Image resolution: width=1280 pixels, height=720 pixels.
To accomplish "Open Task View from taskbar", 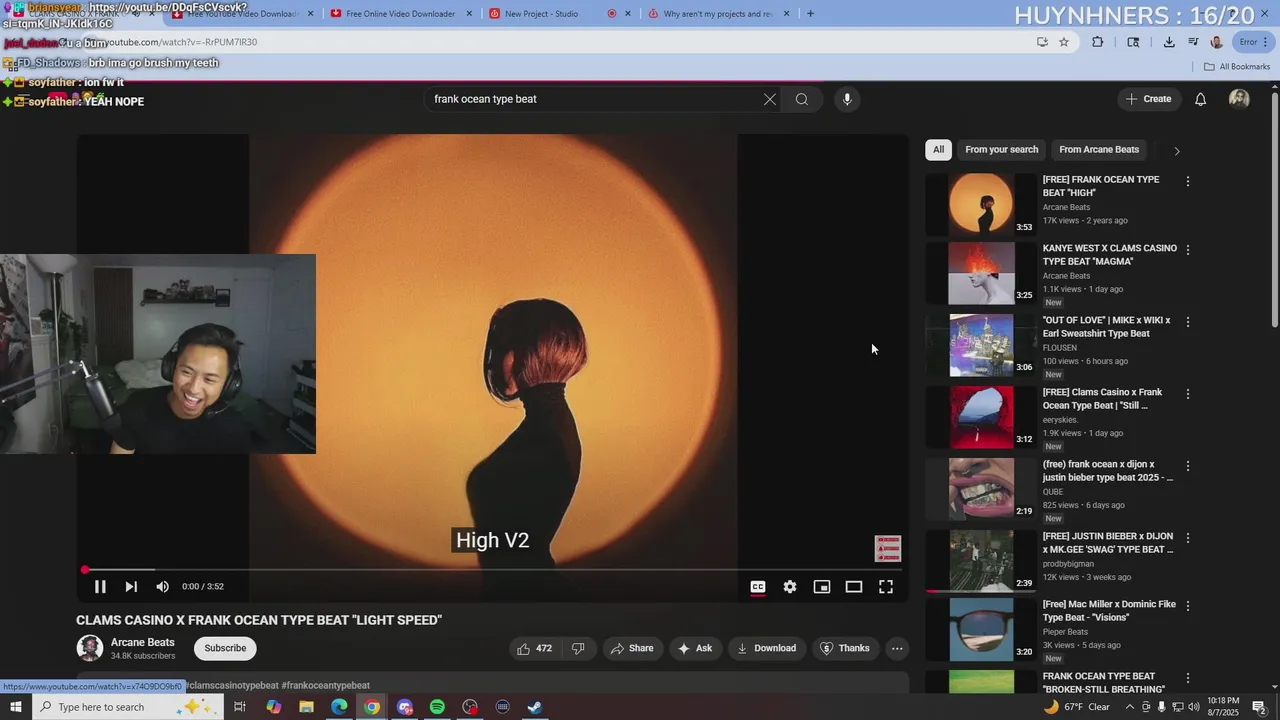I will (x=240, y=707).
